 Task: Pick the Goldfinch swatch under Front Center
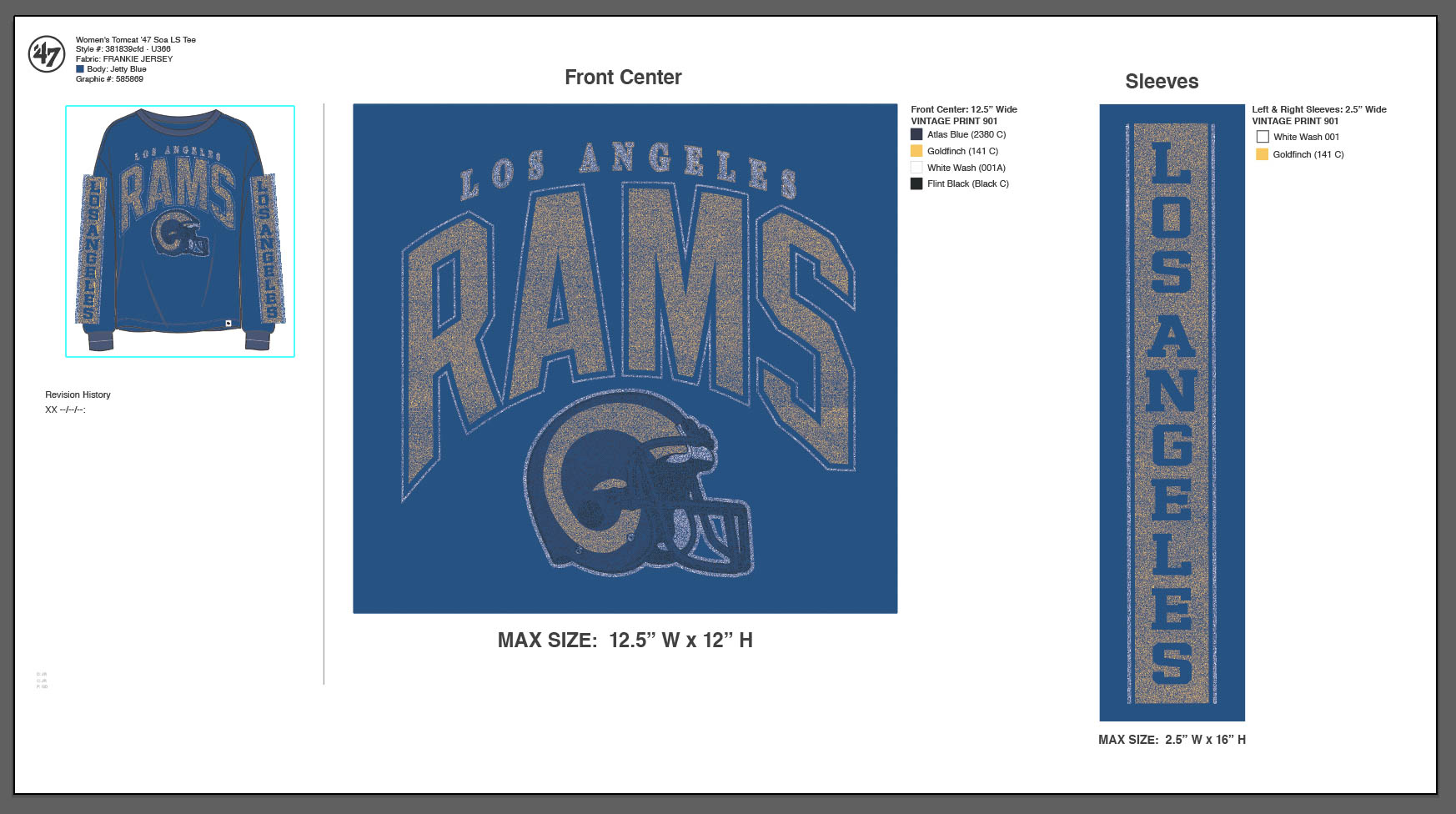coord(916,151)
